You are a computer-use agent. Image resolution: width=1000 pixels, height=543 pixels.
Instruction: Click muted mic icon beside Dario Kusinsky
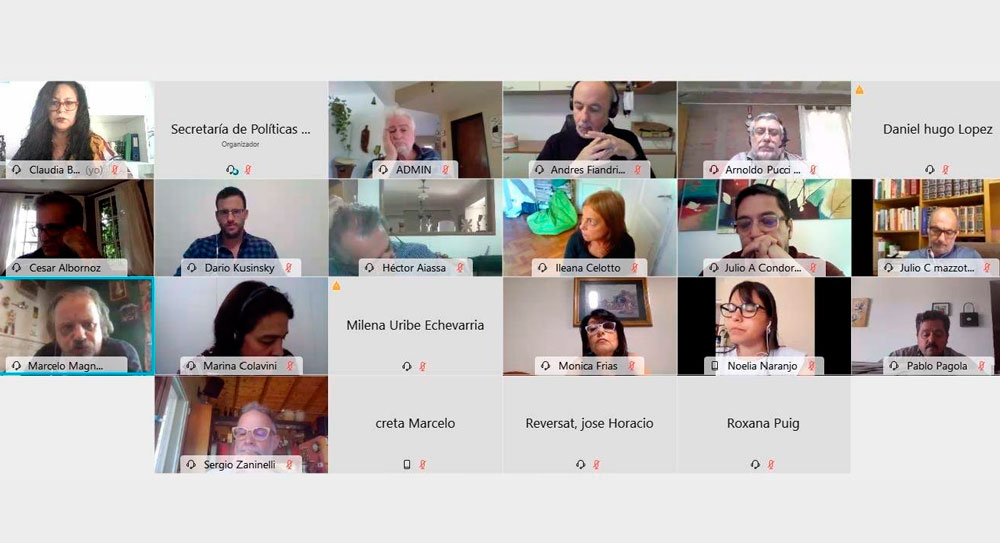[288, 268]
